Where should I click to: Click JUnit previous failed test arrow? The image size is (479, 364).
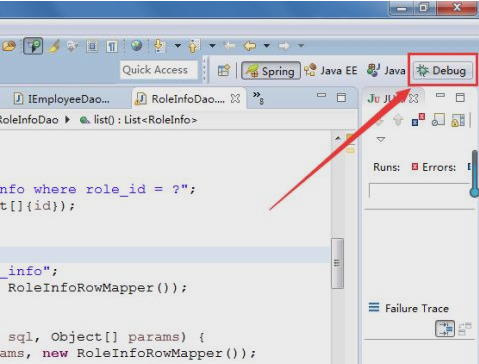tap(398, 120)
